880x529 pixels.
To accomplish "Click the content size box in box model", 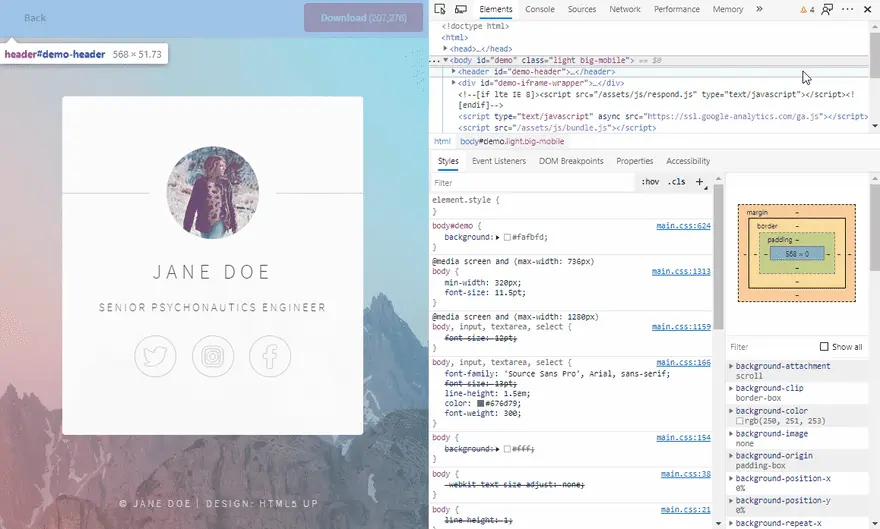I will click(797, 254).
